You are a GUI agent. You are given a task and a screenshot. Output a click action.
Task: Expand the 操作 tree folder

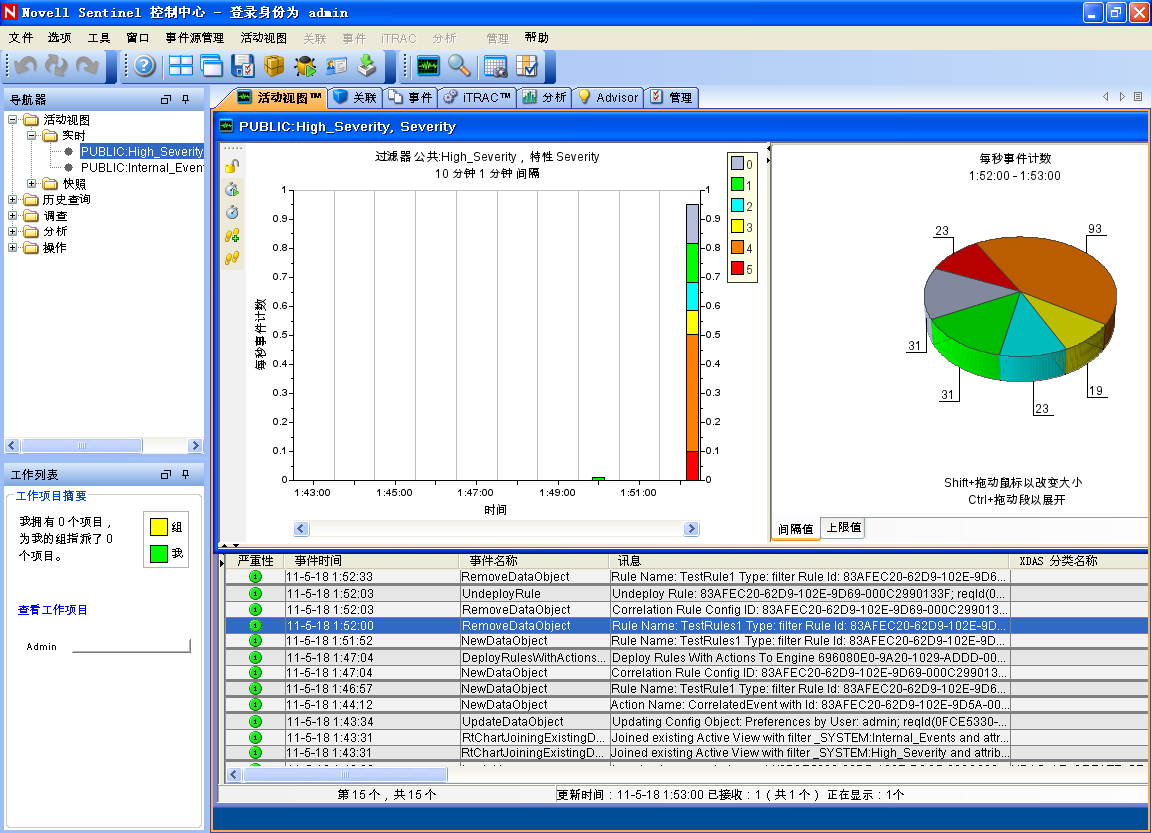(12, 248)
